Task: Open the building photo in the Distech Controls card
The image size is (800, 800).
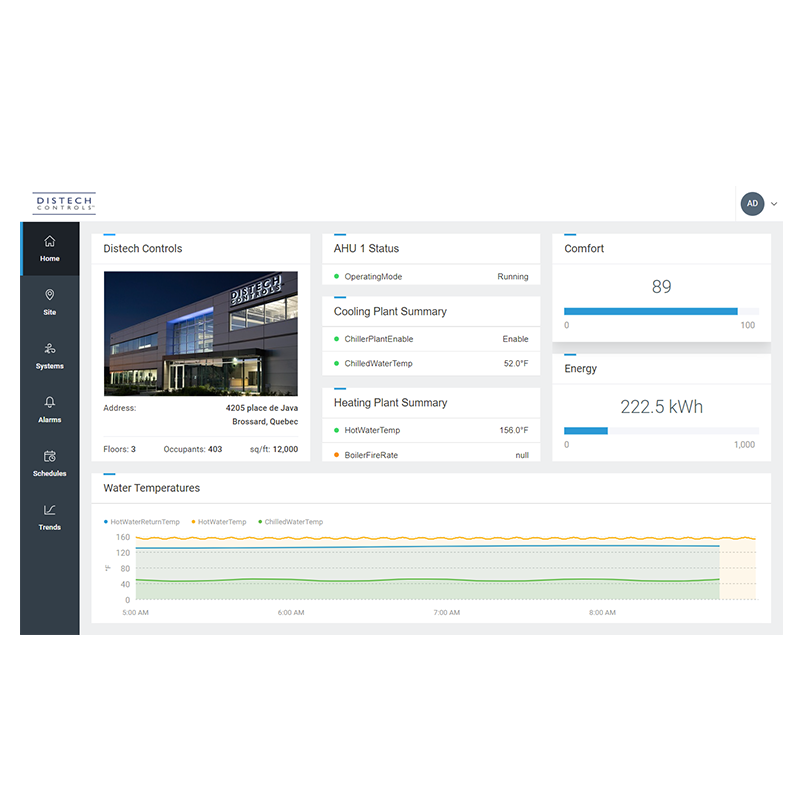Action: [x=200, y=333]
